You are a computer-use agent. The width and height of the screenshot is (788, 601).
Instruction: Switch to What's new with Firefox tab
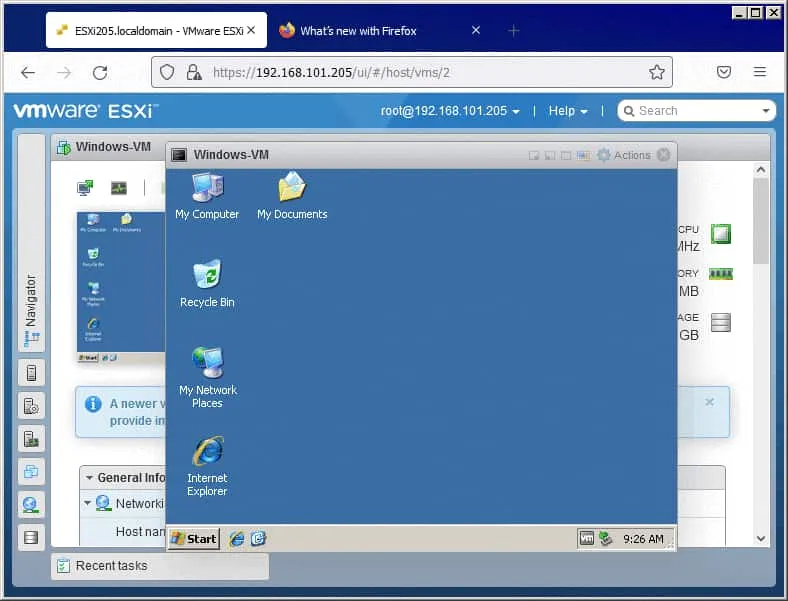click(x=358, y=31)
